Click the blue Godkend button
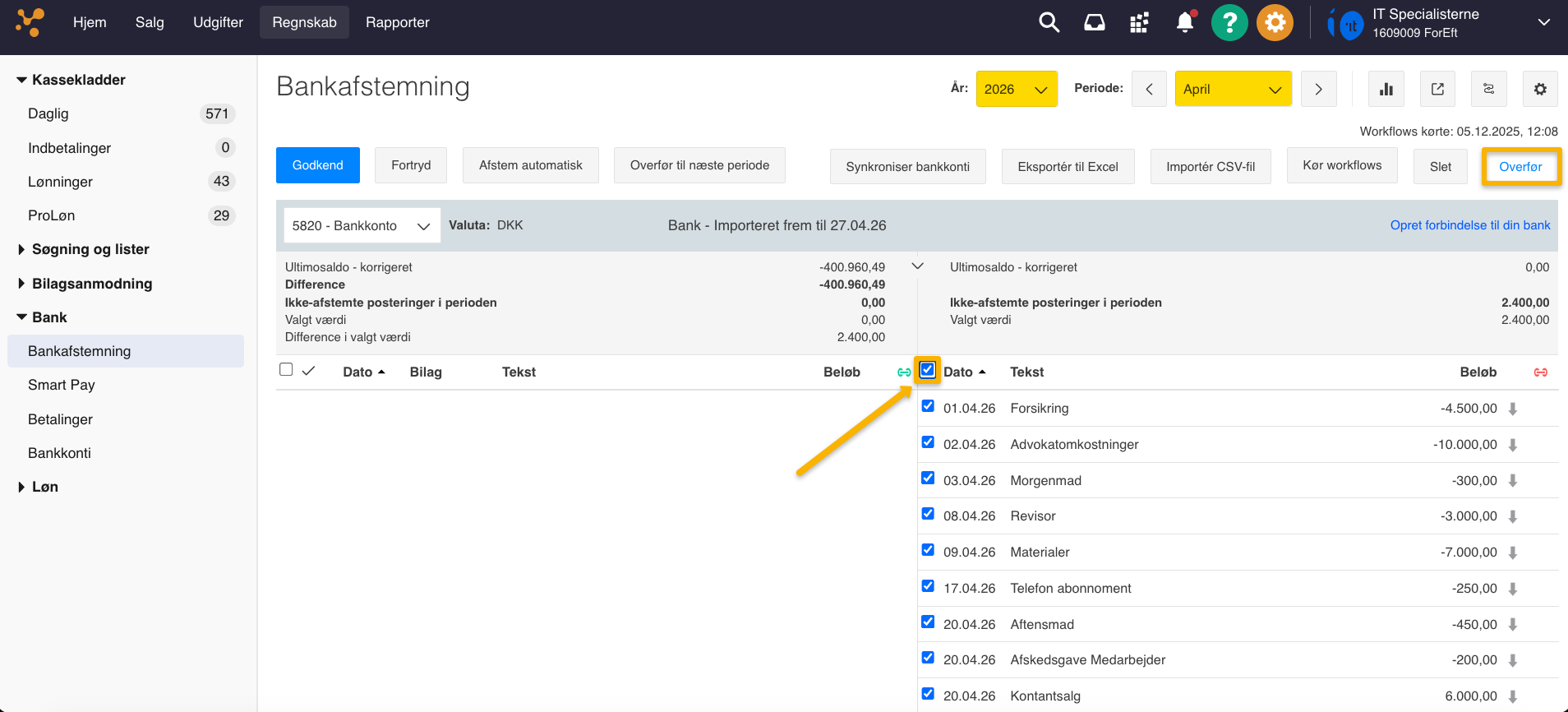Screen dimensions: 1568x712 click(318, 165)
